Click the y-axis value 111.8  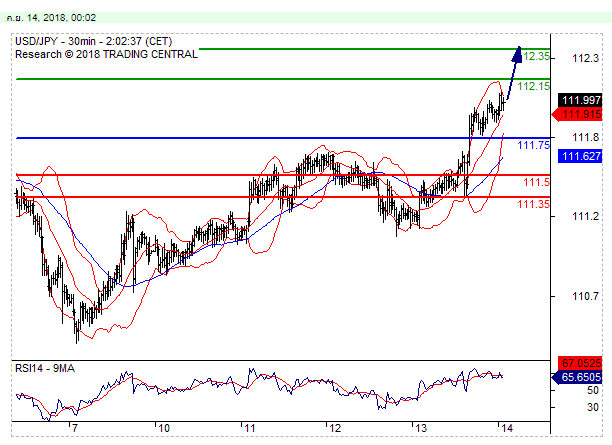click(x=585, y=137)
